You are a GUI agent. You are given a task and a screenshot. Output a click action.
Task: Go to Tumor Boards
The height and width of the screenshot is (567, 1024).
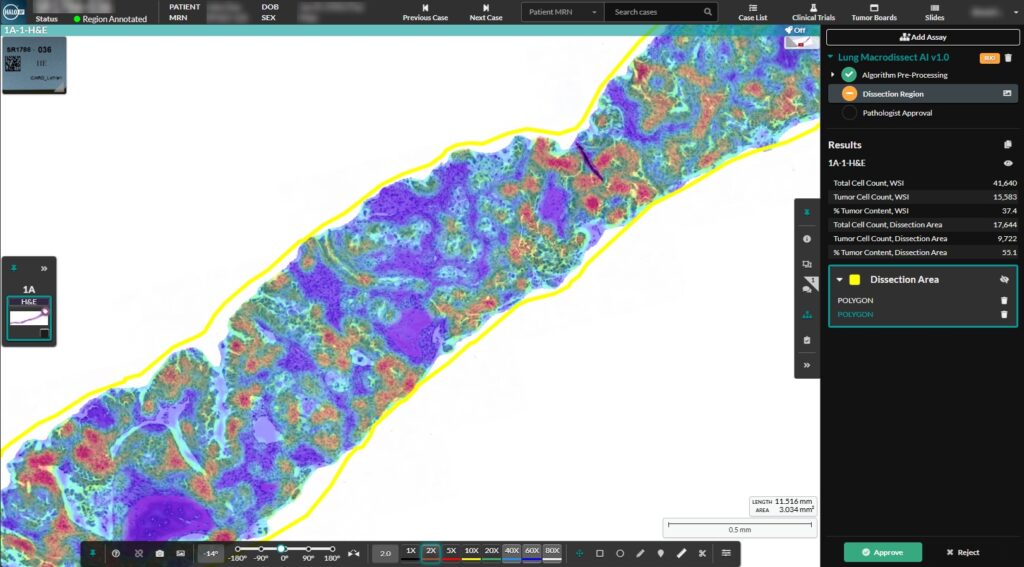tap(874, 12)
